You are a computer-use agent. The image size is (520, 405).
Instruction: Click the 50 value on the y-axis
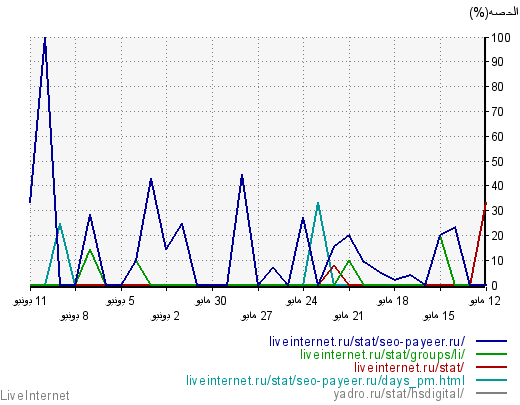497,162
